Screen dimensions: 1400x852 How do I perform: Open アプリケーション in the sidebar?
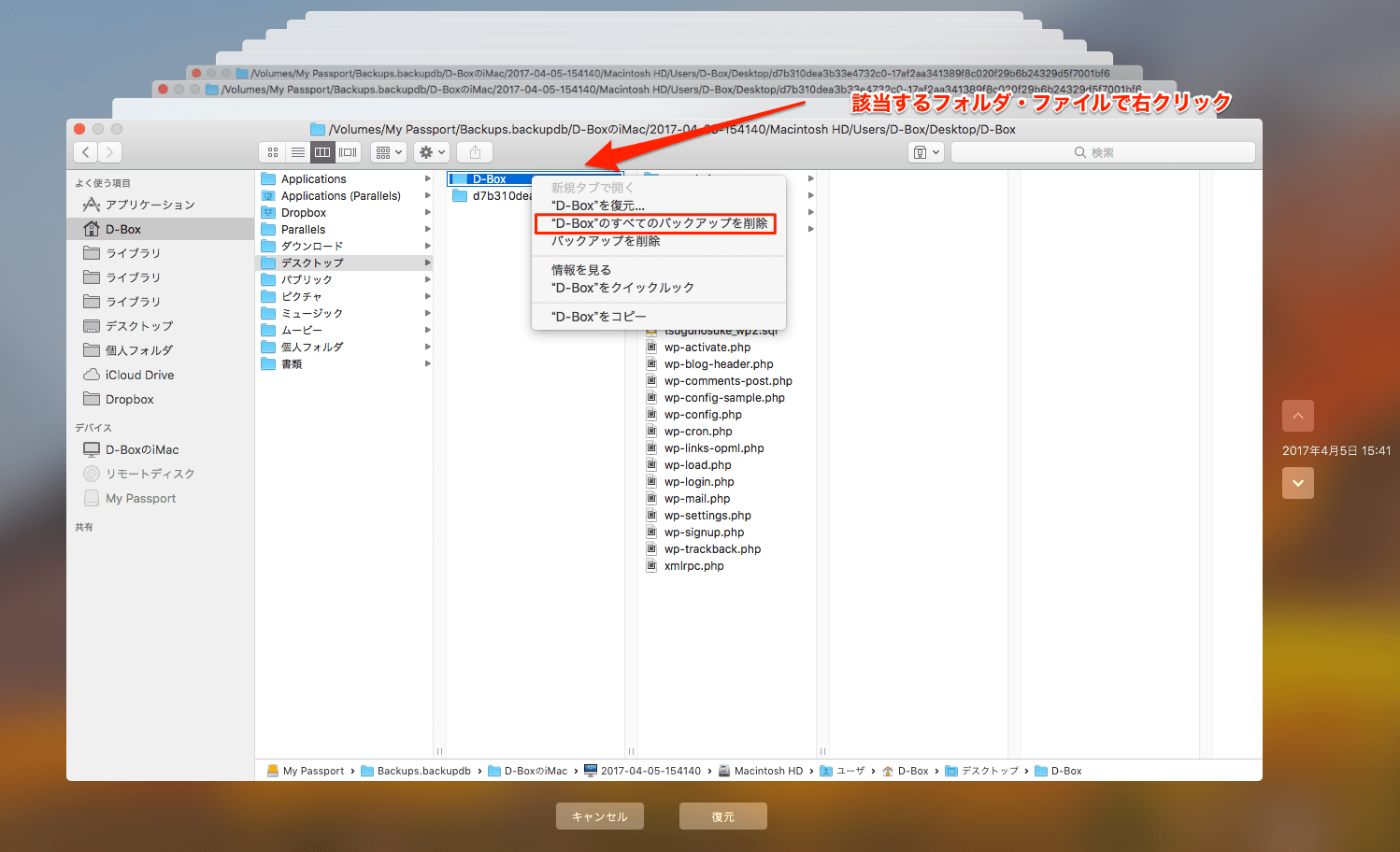tap(150, 205)
